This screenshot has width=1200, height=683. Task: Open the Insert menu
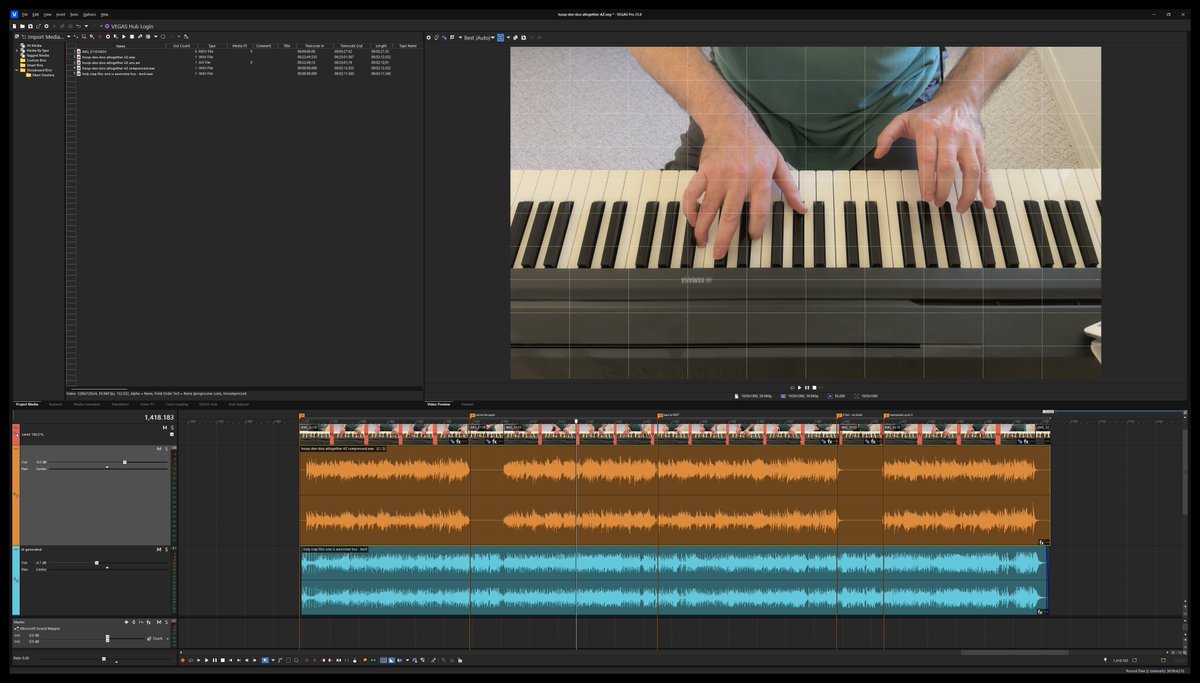pos(61,15)
